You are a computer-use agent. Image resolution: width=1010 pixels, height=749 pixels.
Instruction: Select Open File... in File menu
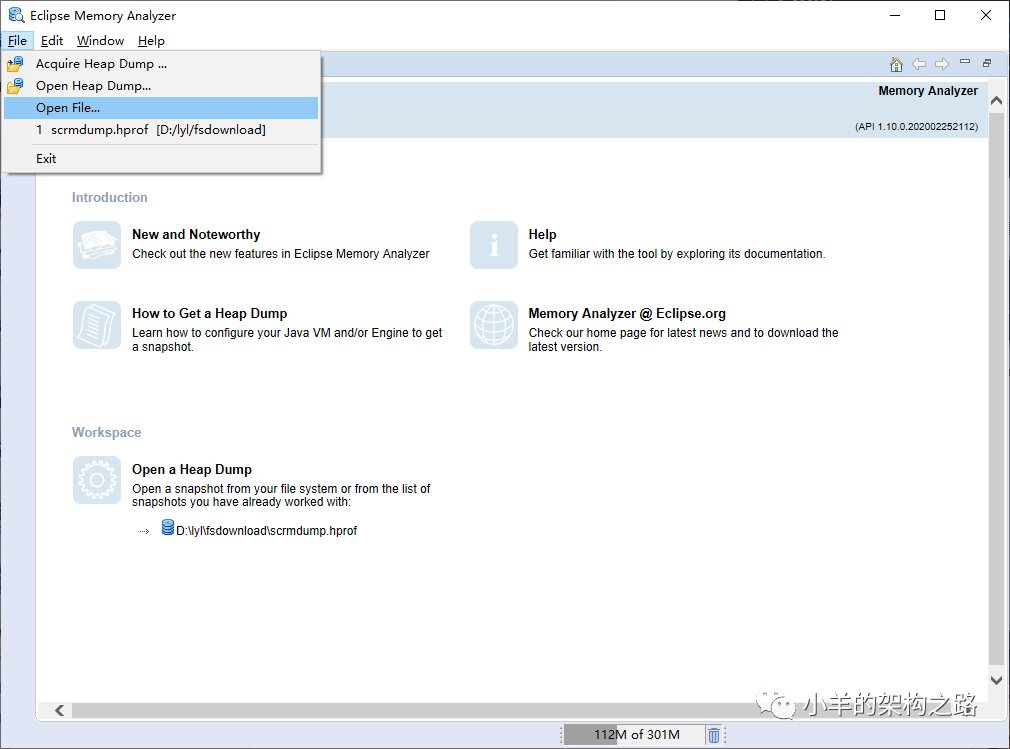coord(161,108)
